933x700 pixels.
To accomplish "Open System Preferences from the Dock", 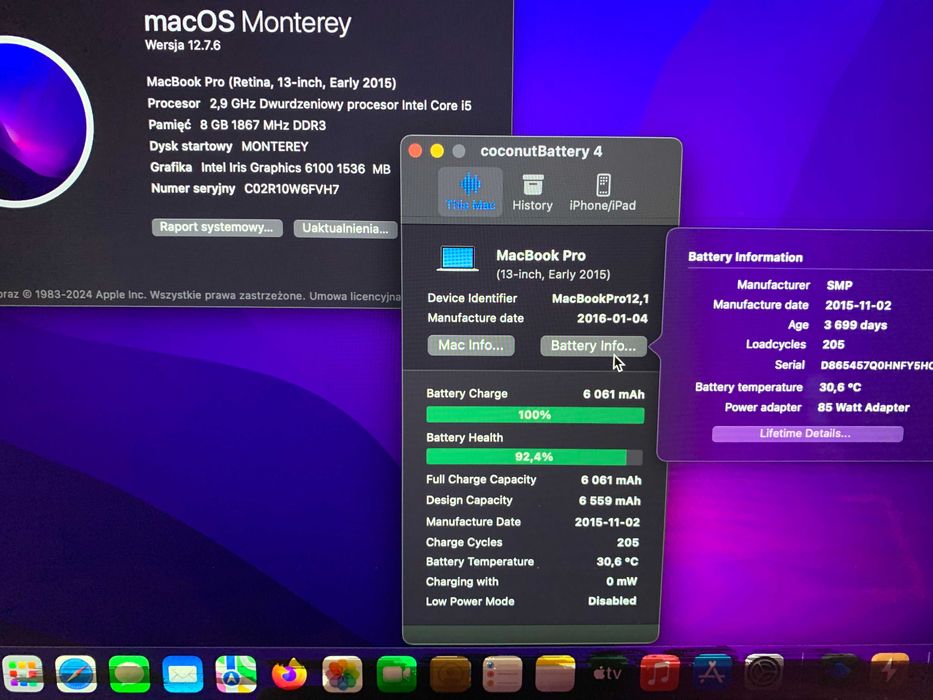I will point(764,673).
